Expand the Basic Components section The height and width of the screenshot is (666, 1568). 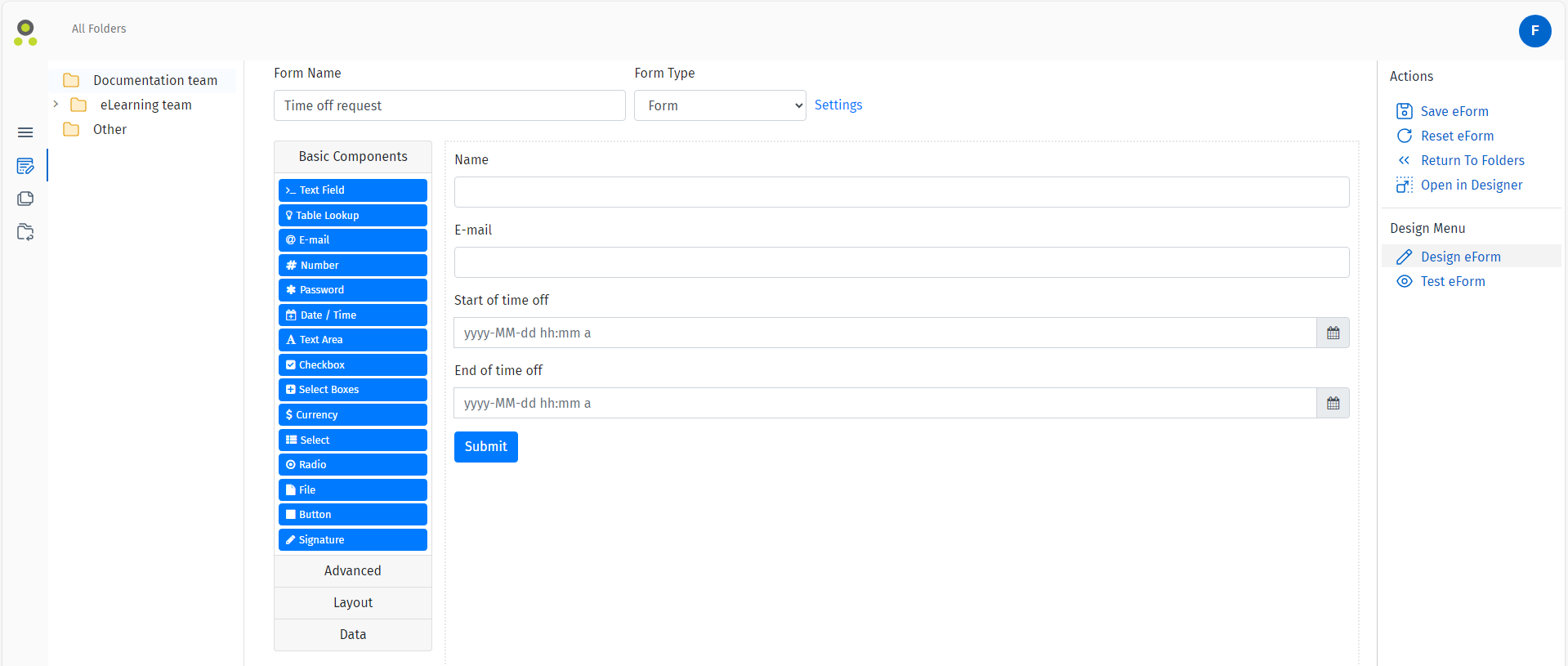click(x=353, y=156)
